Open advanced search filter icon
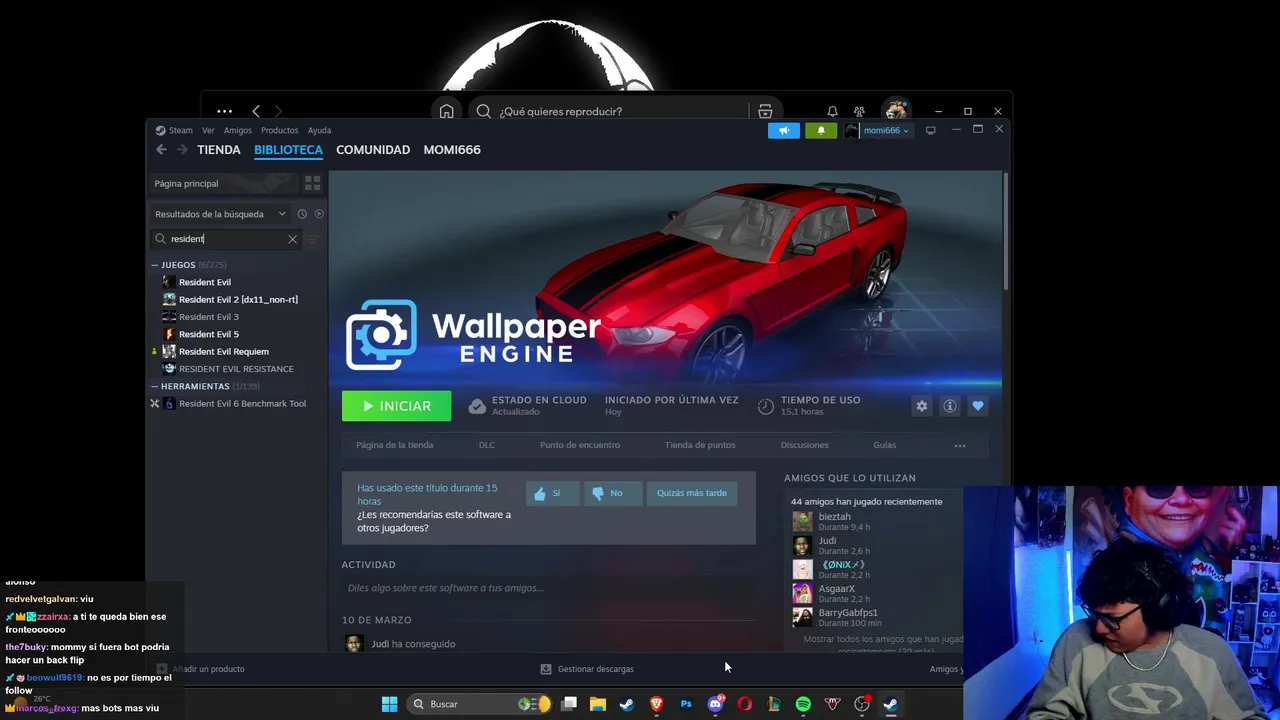 [312, 239]
